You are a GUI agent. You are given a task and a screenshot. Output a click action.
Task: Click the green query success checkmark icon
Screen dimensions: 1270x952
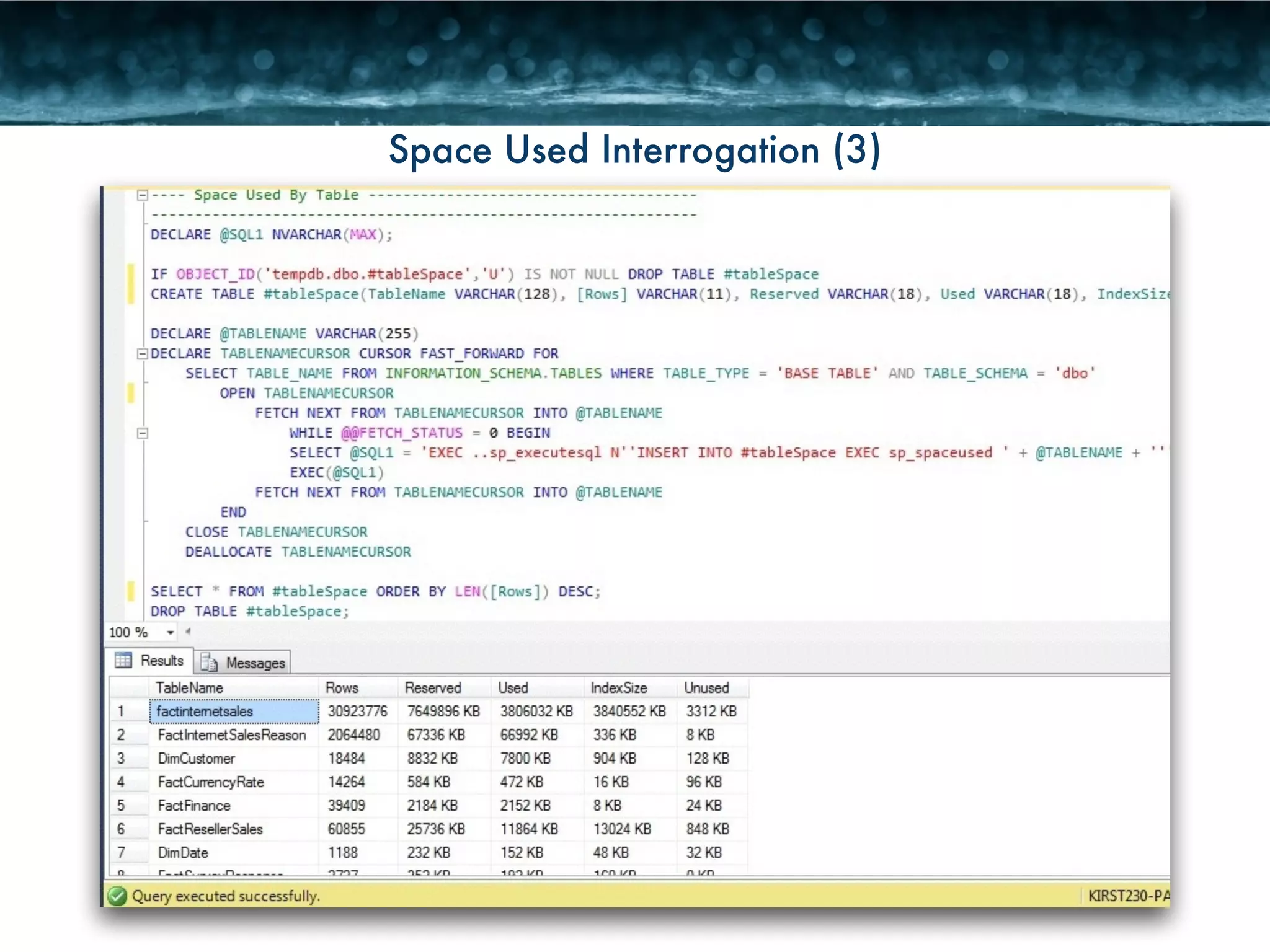tap(116, 896)
